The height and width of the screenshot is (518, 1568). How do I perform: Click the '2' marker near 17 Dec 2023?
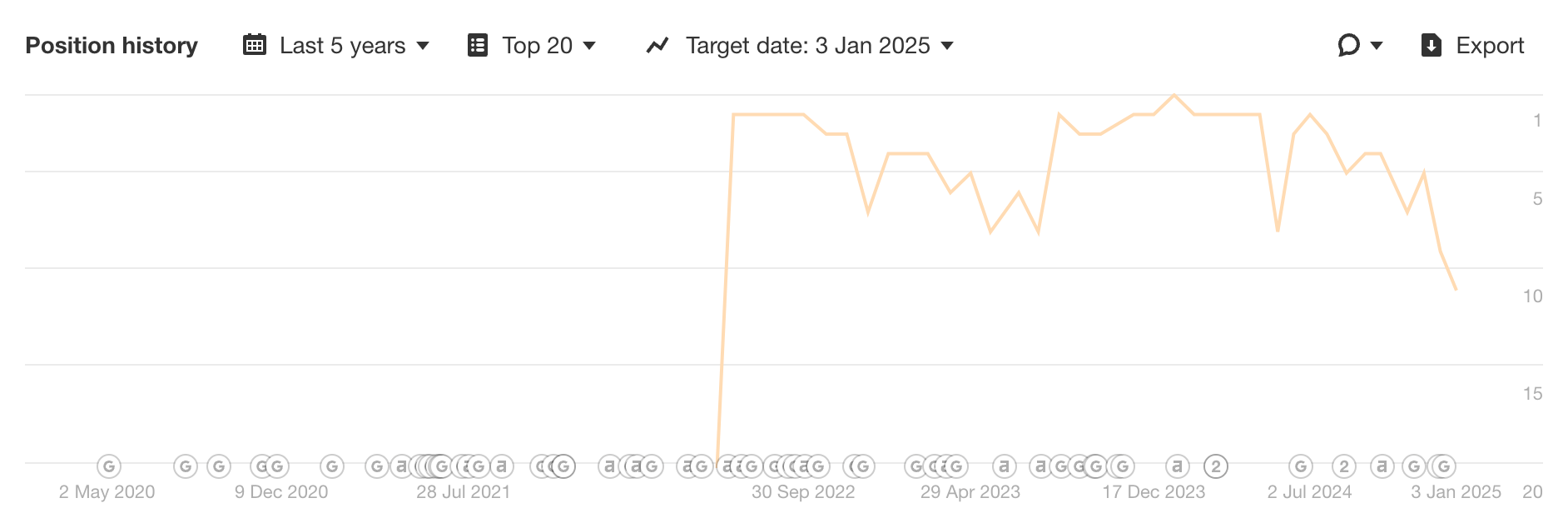pos(1216,466)
